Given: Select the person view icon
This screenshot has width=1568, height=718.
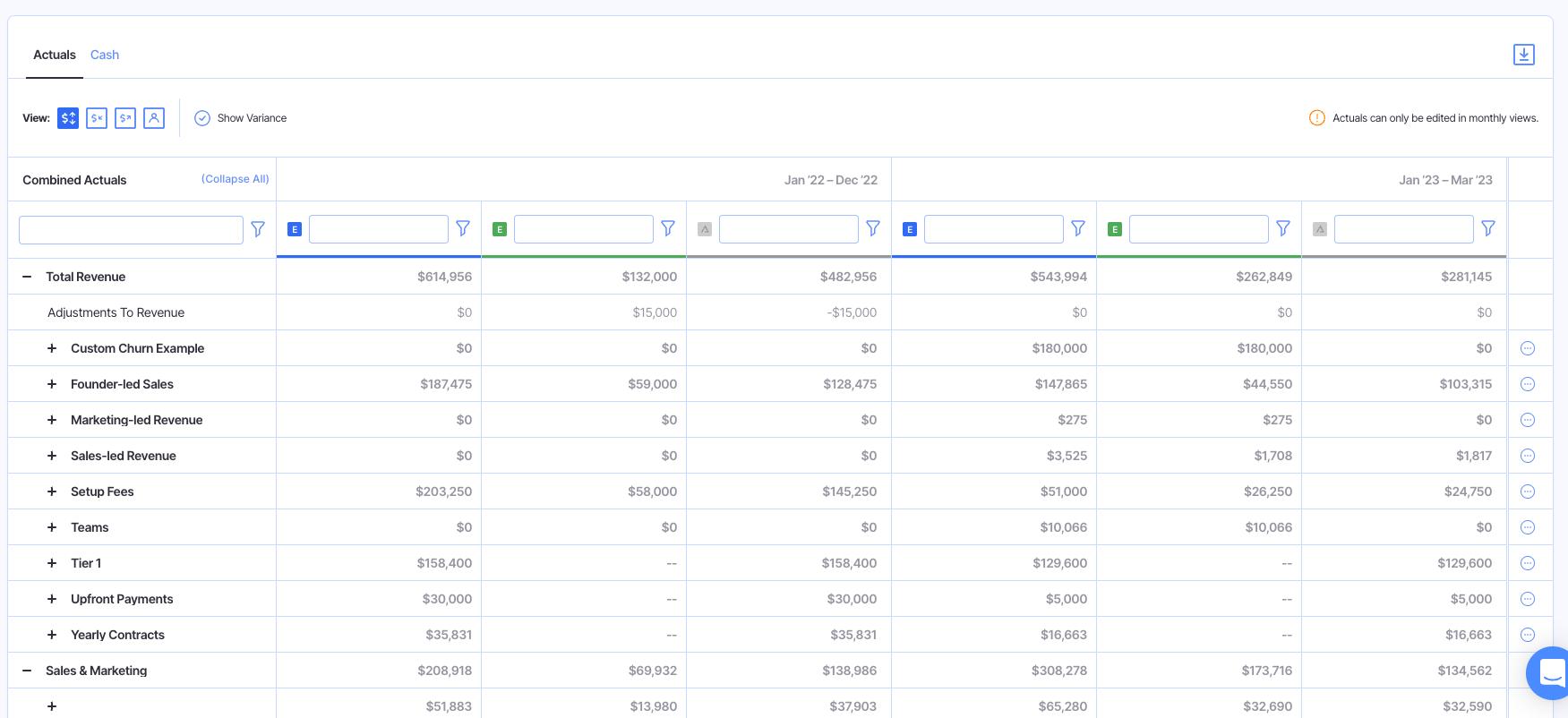Looking at the screenshot, I should [x=154, y=118].
